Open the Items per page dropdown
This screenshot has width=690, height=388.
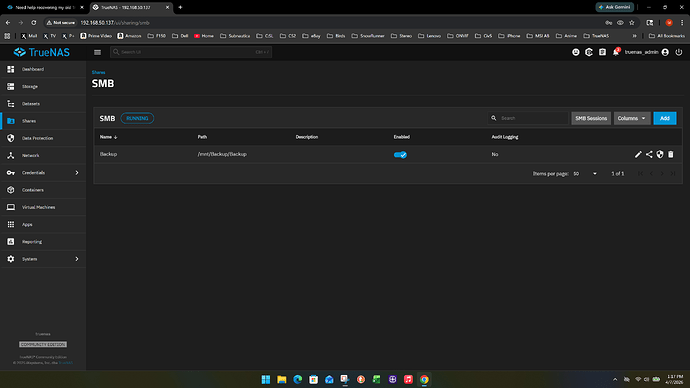click(585, 174)
